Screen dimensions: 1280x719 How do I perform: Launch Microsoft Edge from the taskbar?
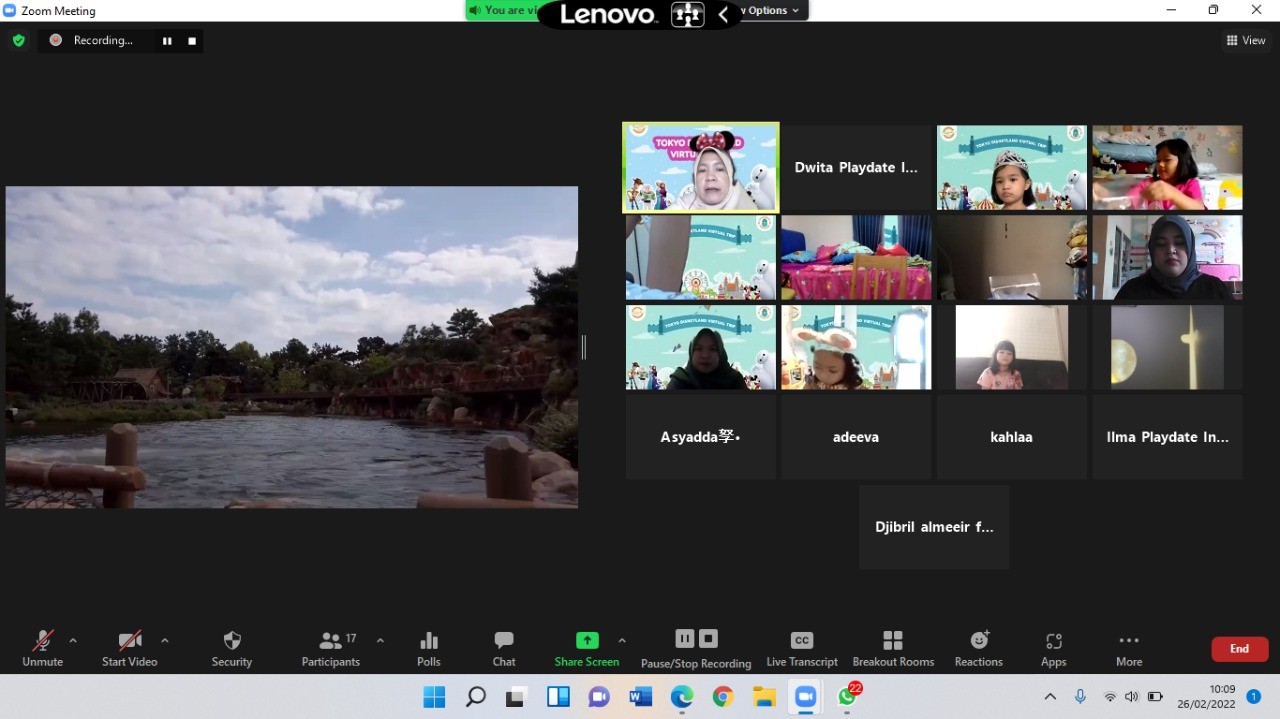(x=682, y=697)
